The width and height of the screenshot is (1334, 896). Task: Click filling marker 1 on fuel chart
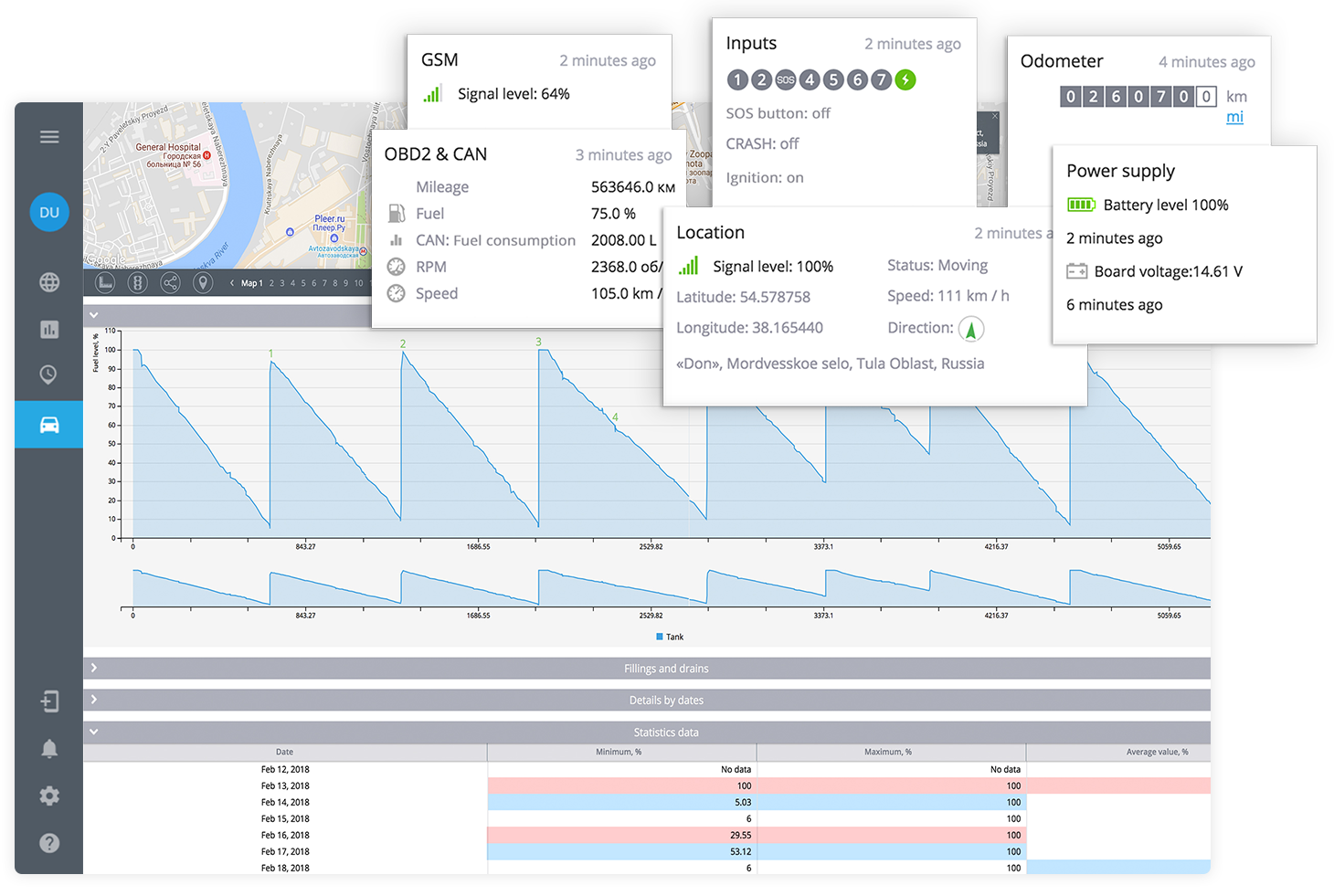[270, 353]
